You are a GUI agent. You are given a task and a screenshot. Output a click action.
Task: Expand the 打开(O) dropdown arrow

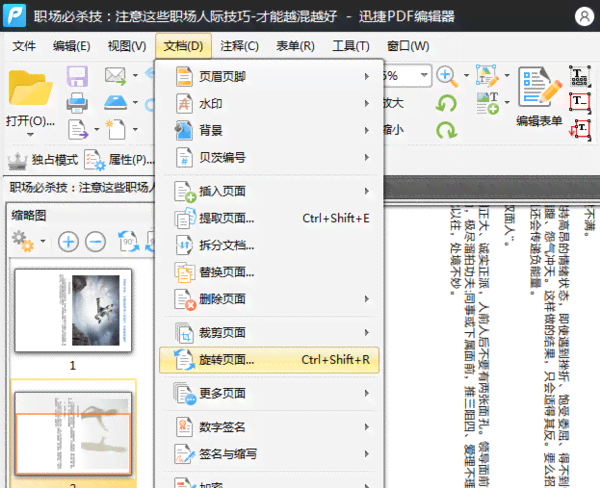click(x=30, y=135)
